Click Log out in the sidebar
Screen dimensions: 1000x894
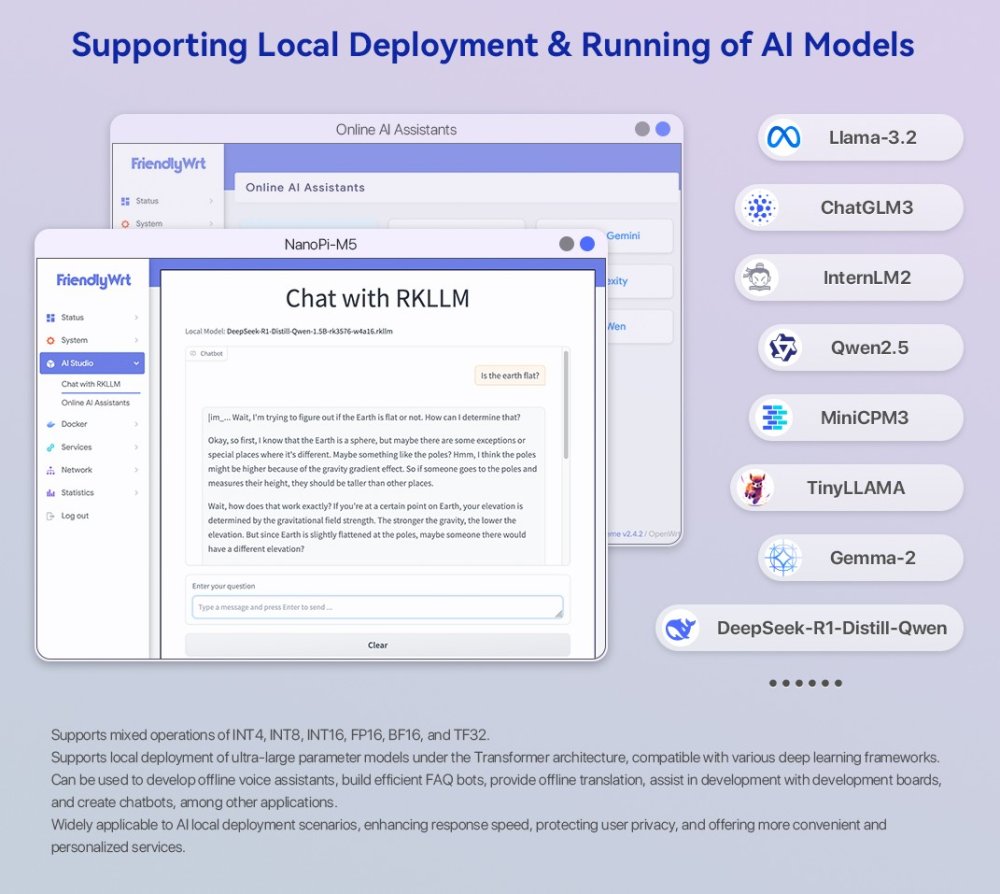(x=75, y=516)
